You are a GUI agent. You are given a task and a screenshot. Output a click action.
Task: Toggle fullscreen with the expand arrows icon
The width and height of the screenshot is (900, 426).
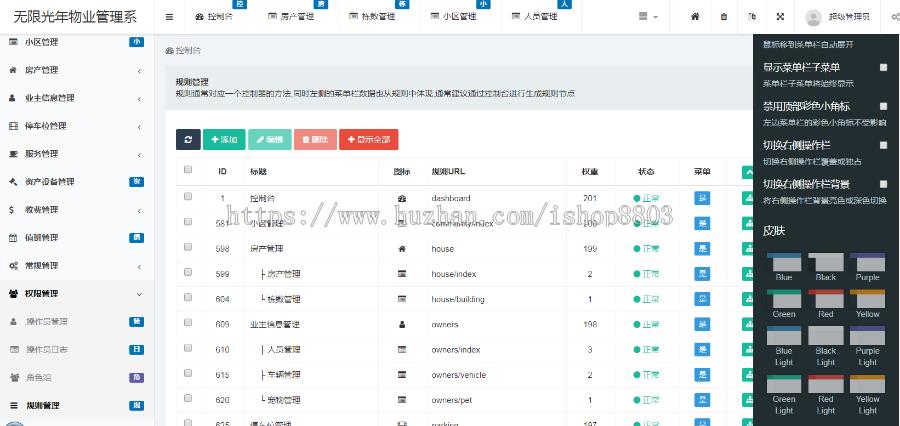click(x=780, y=17)
